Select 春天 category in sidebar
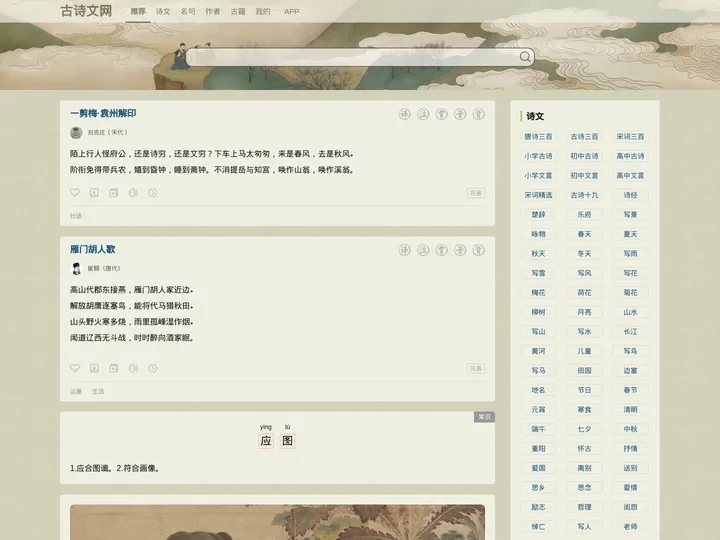720x540 pixels. pyautogui.click(x=584, y=234)
